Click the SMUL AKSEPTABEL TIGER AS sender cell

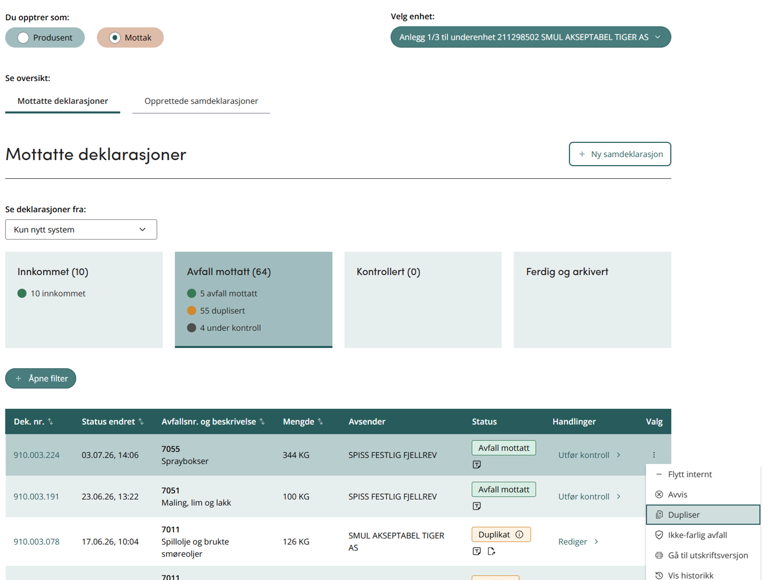(x=396, y=542)
